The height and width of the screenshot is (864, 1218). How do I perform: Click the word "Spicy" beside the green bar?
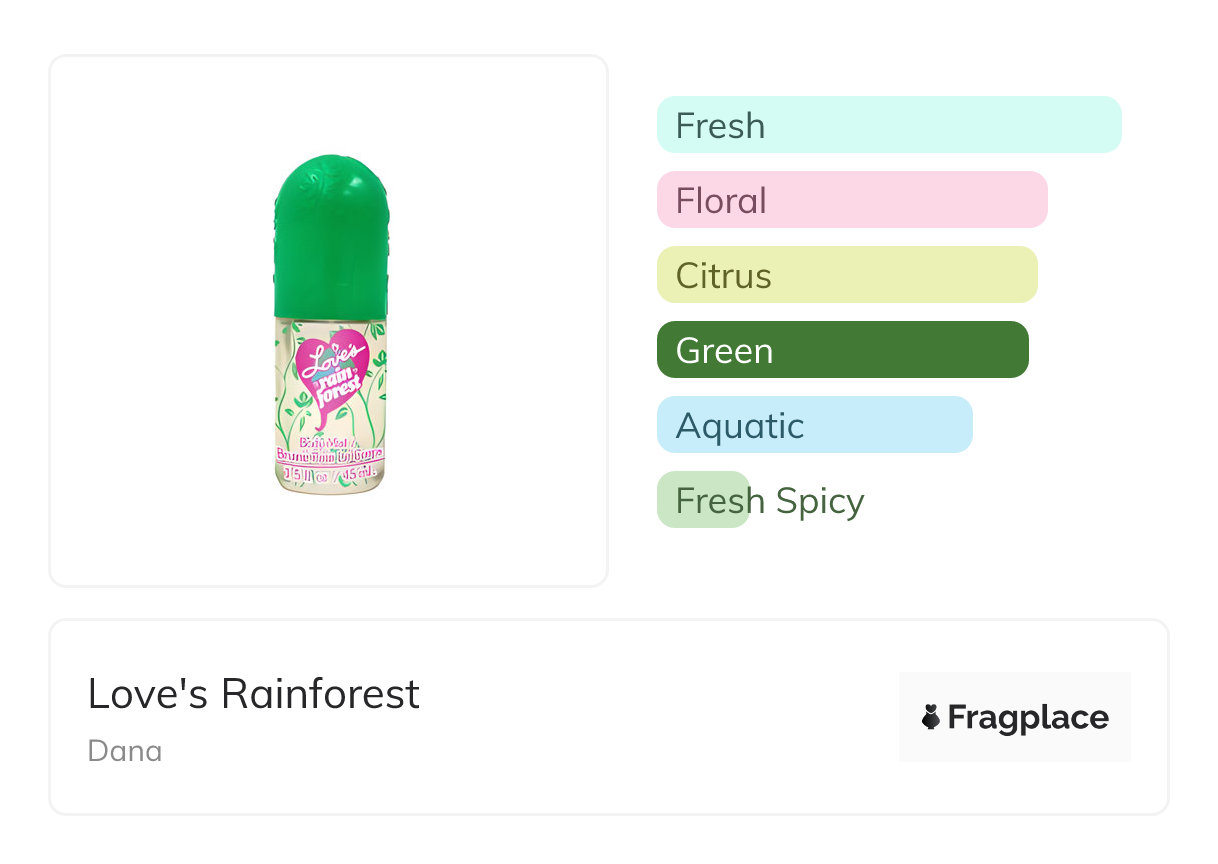(x=820, y=500)
